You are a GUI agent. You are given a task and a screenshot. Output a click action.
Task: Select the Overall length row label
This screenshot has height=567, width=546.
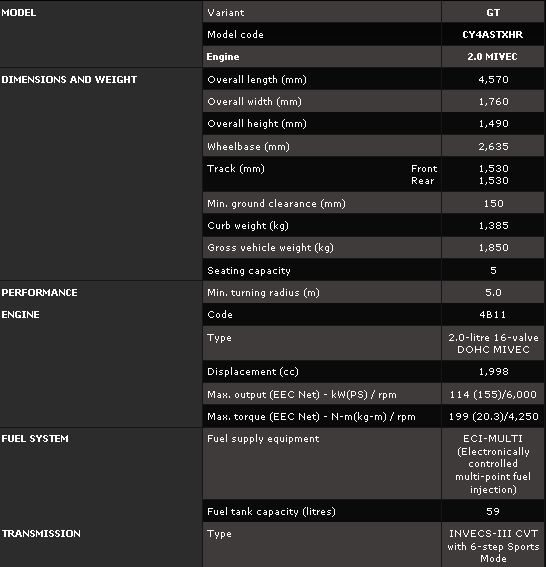(257, 80)
